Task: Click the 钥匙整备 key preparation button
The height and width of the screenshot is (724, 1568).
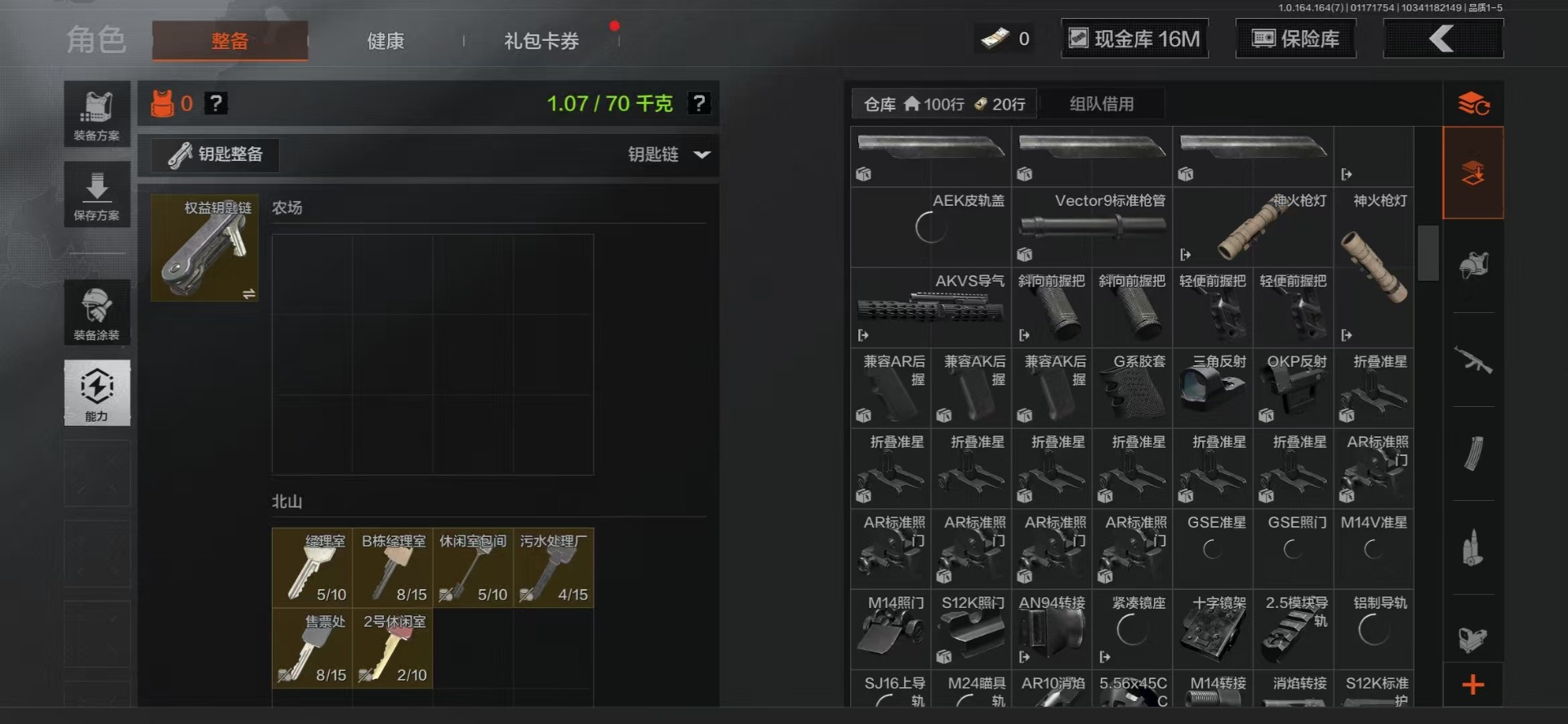Action: (216, 154)
